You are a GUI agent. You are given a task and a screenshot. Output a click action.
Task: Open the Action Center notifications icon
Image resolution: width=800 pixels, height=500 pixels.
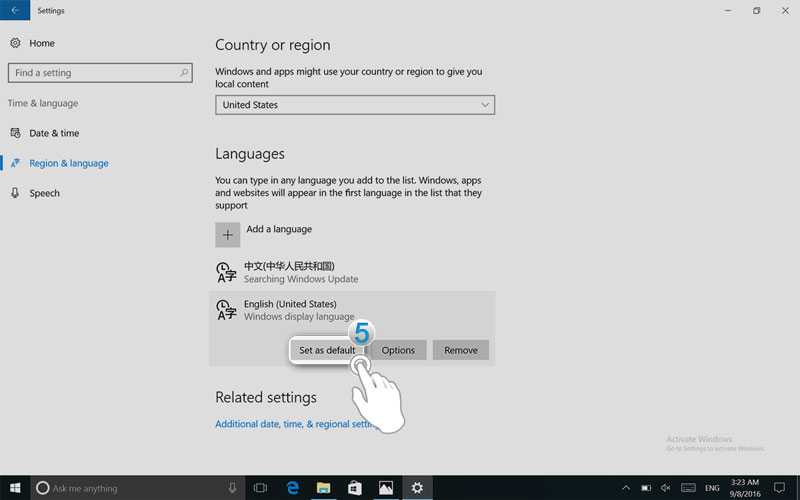[x=779, y=488]
